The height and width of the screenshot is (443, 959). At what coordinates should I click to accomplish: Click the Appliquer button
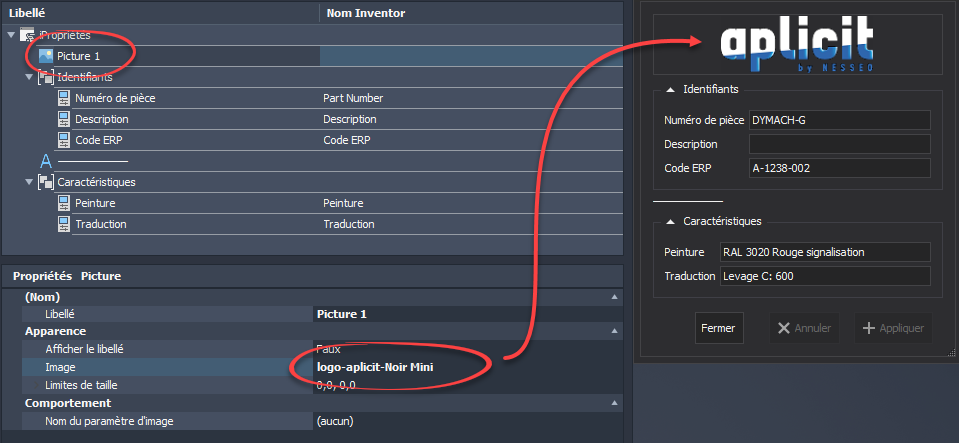point(894,328)
